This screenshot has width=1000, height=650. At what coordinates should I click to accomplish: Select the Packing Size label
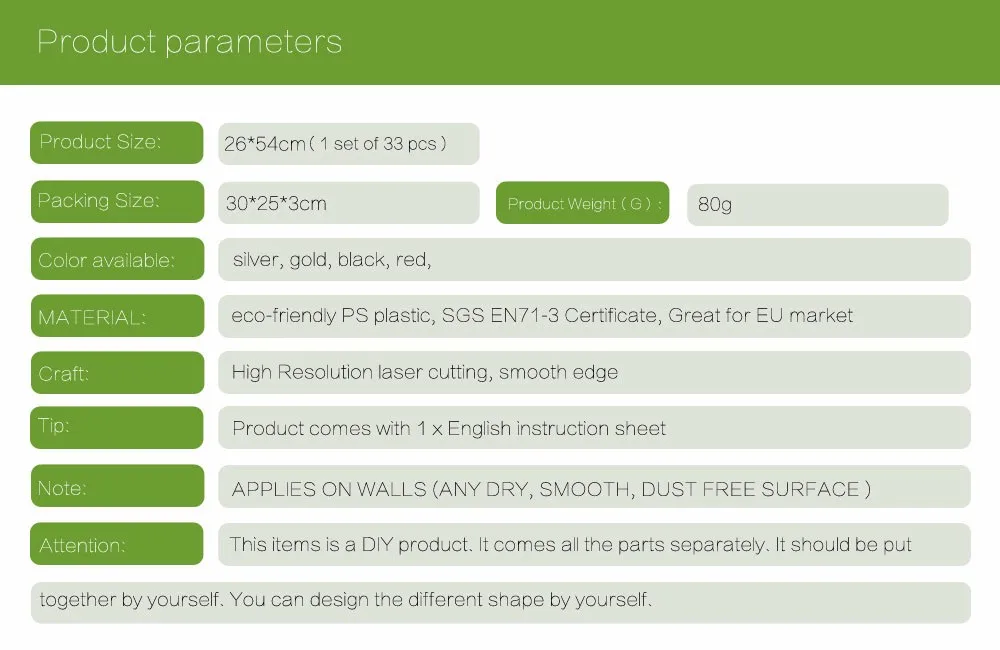(x=117, y=202)
